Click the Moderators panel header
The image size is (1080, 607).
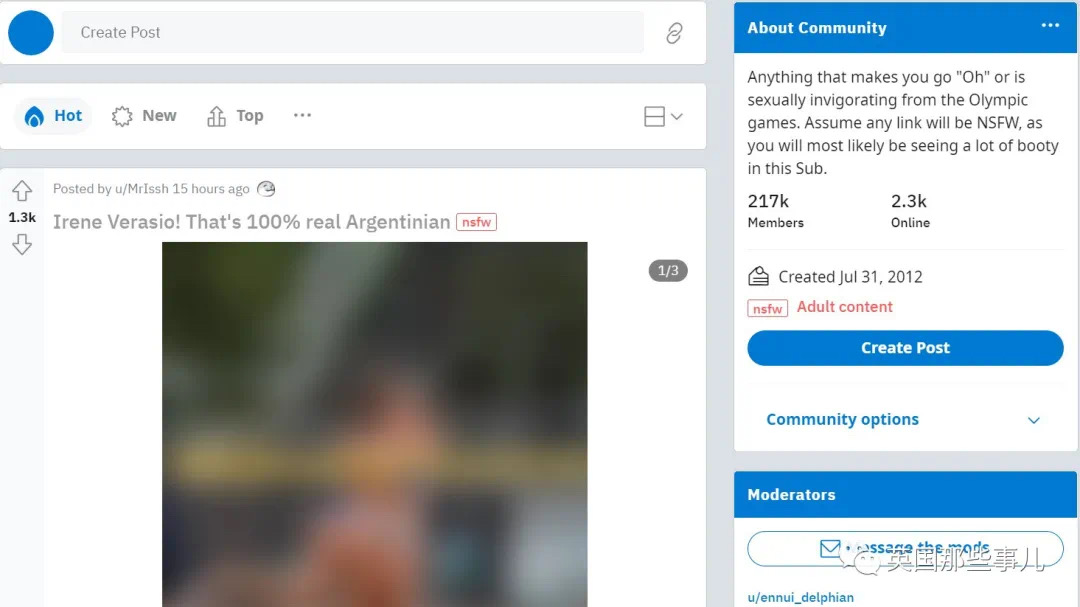(905, 495)
